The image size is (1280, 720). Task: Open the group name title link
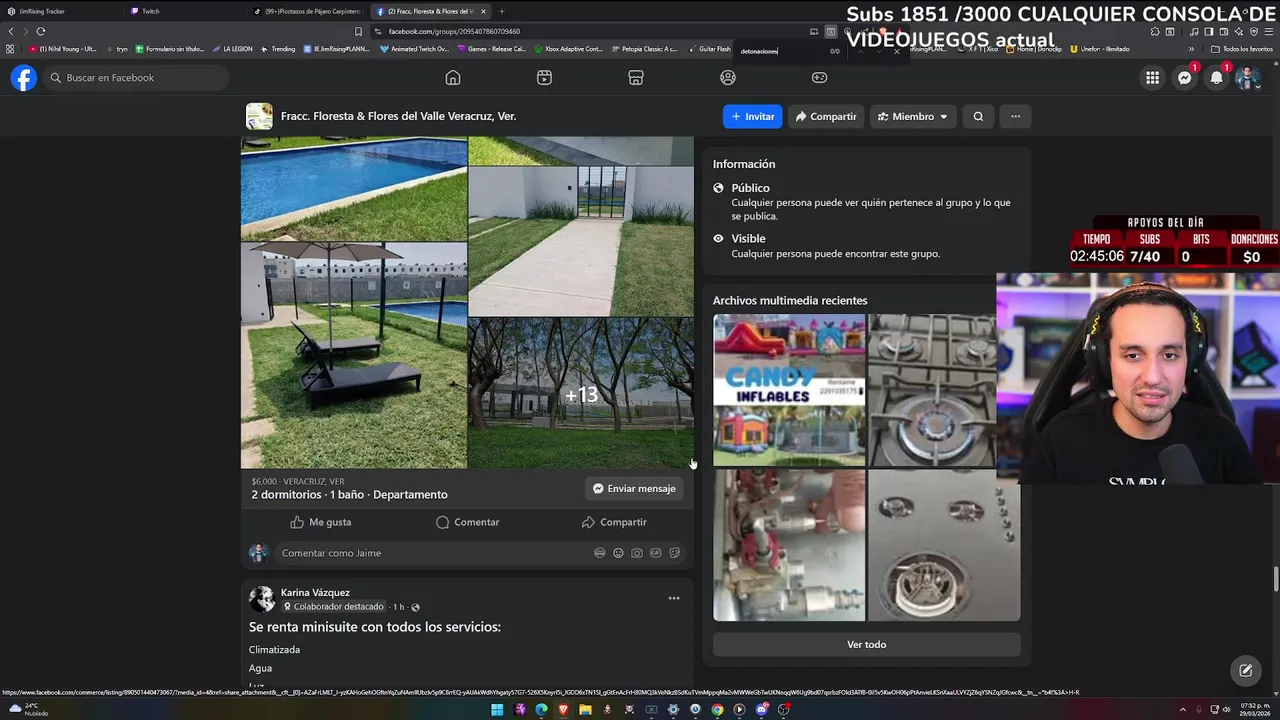point(398,116)
